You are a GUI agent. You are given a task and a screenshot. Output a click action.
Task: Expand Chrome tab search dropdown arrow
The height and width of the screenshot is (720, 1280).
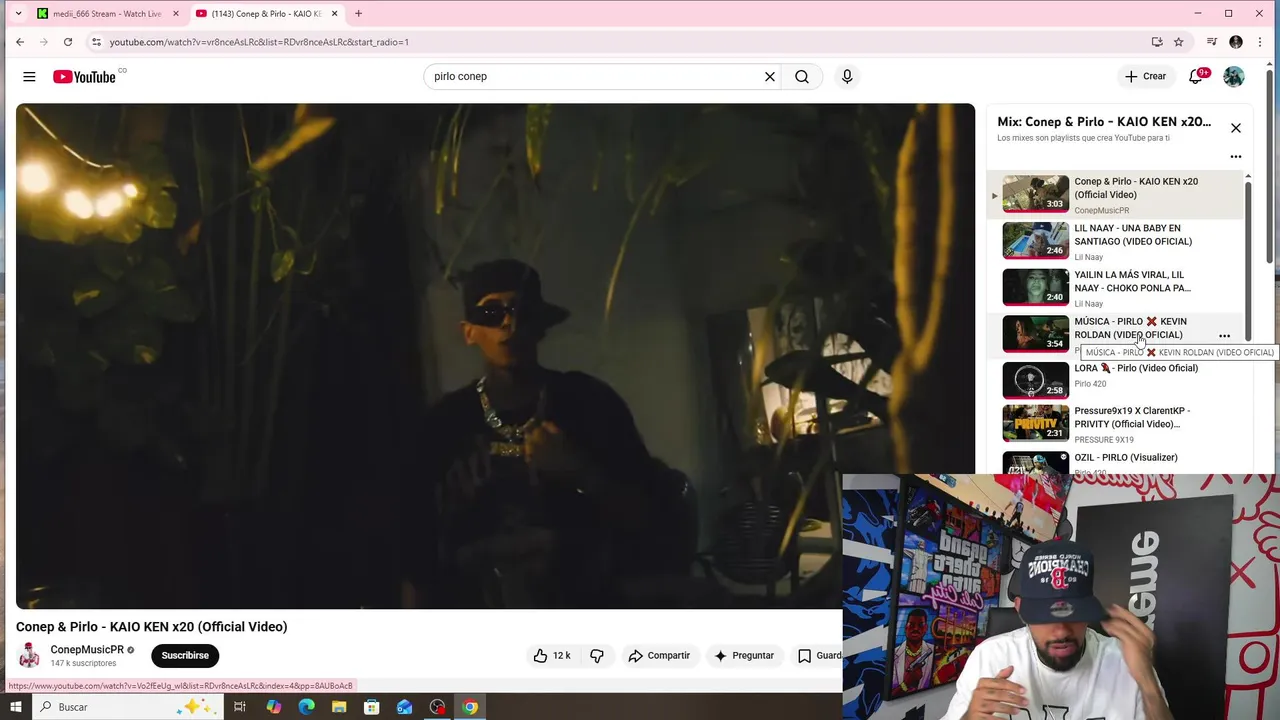pos(18,14)
